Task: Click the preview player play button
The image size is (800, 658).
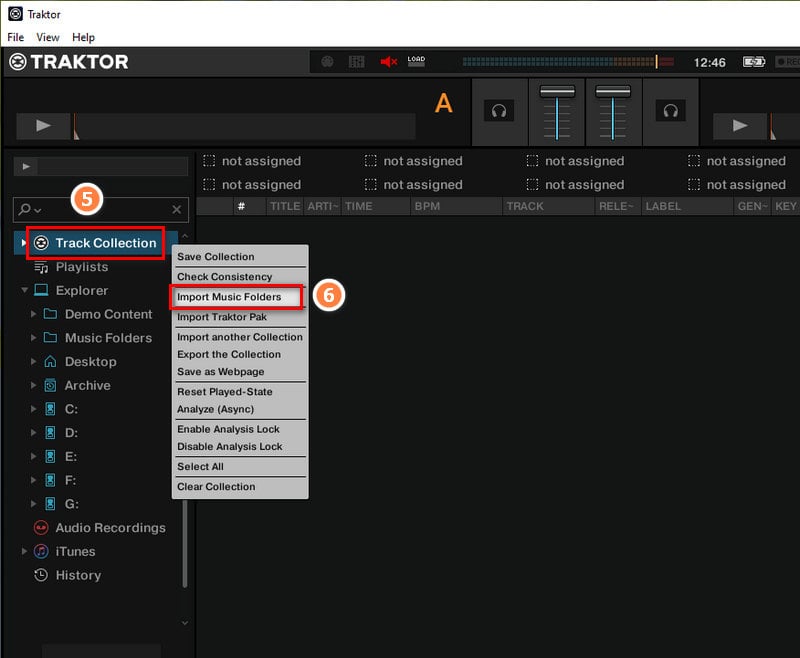Action: [26, 166]
